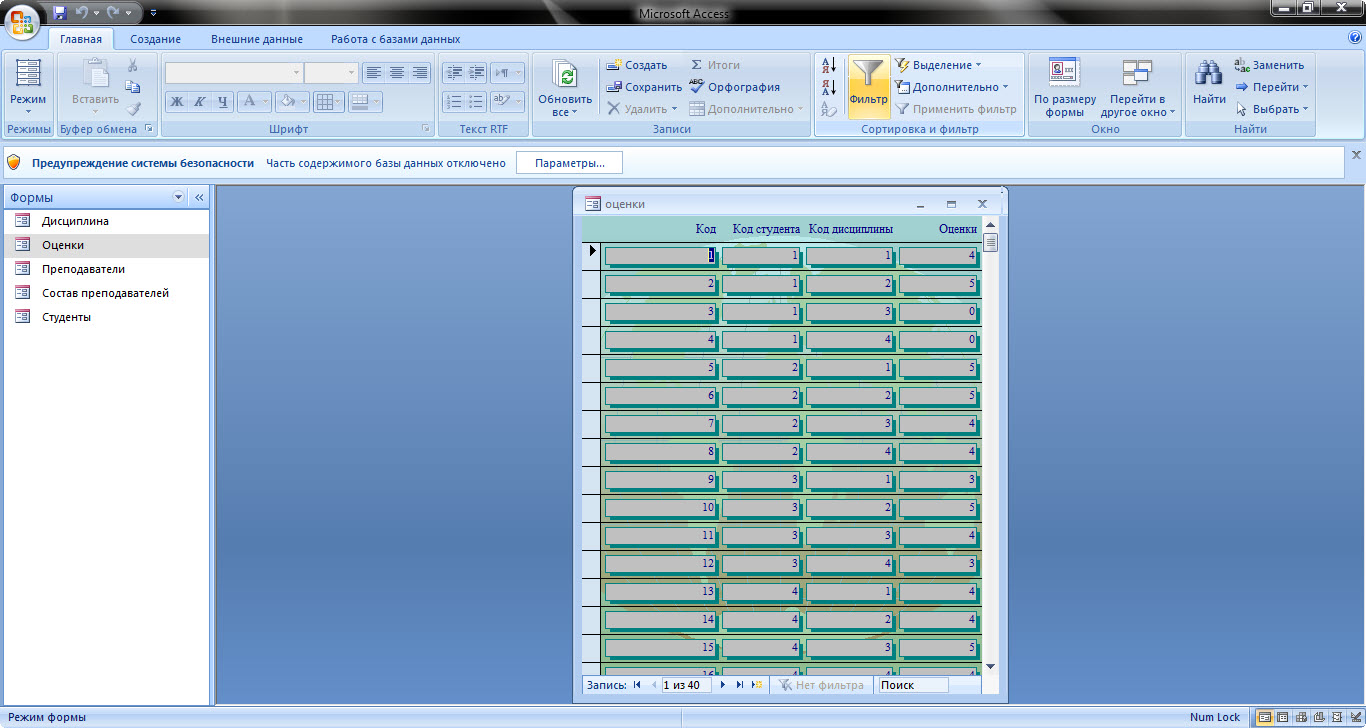This screenshot has height=728, width=1366.
Task: Click the Format Painter brush icon
Action: click(x=132, y=109)
